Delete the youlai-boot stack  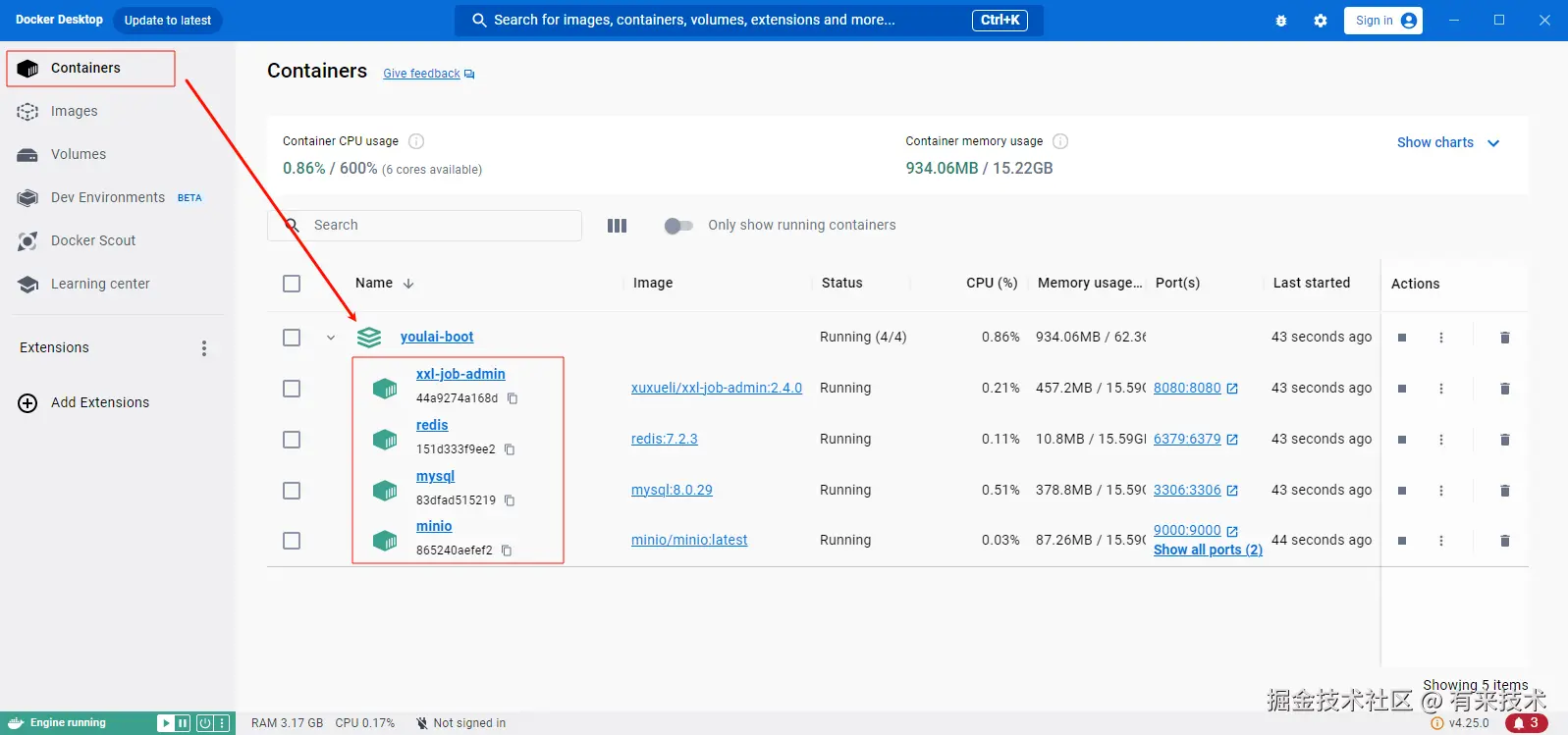[1505, 338]
